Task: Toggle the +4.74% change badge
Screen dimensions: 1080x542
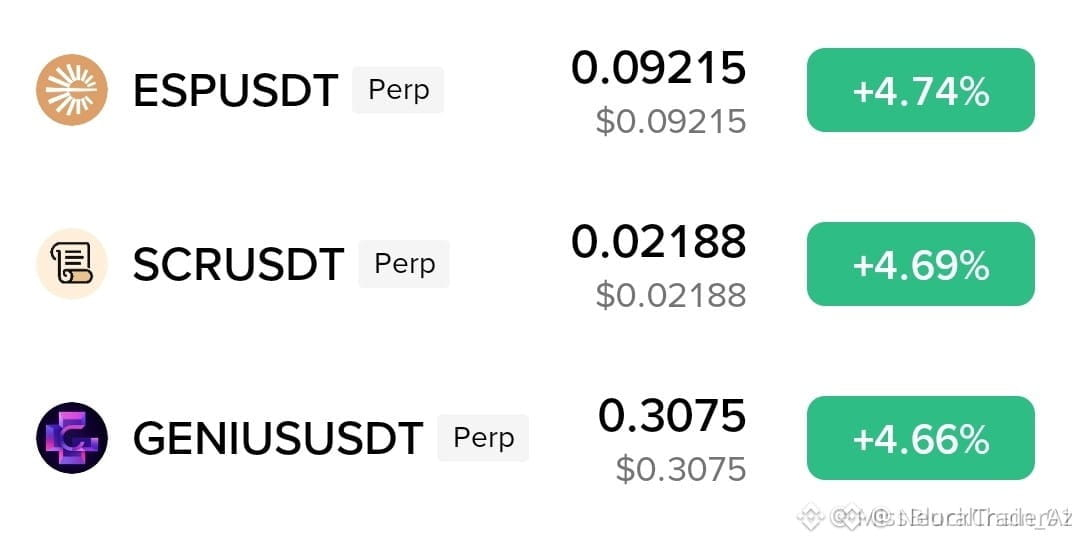Action: (x=920, y=90)
